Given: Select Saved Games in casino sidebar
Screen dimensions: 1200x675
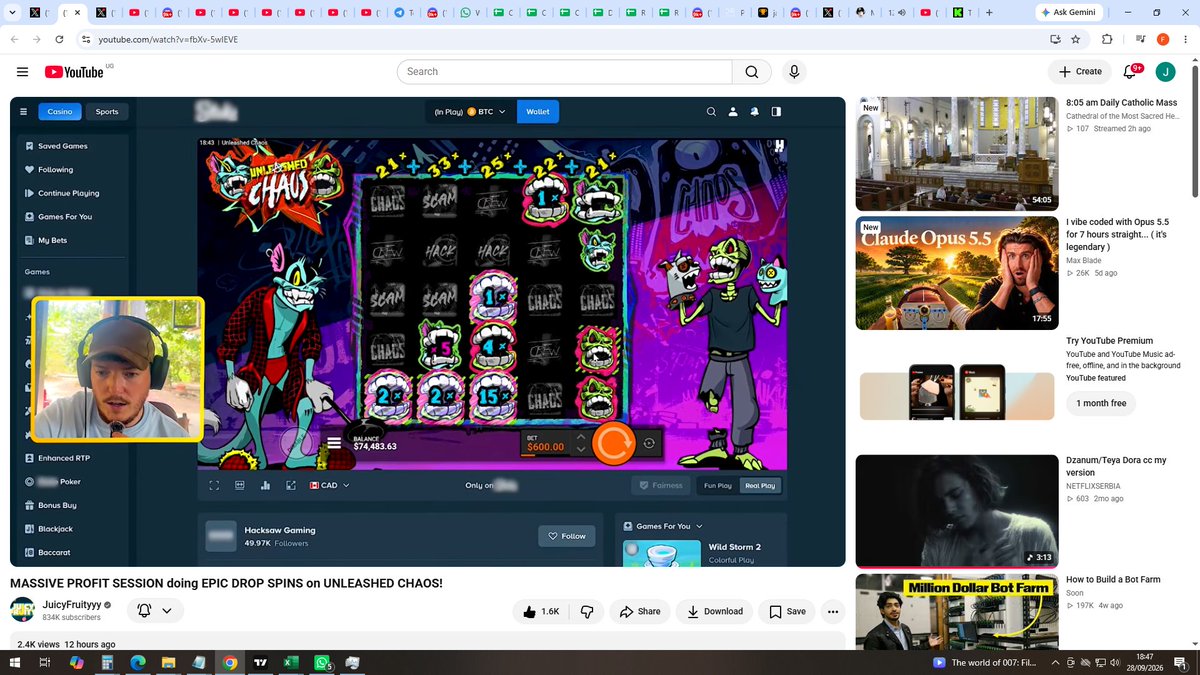Looking at the screenshot, I should (x=62, y=146).
